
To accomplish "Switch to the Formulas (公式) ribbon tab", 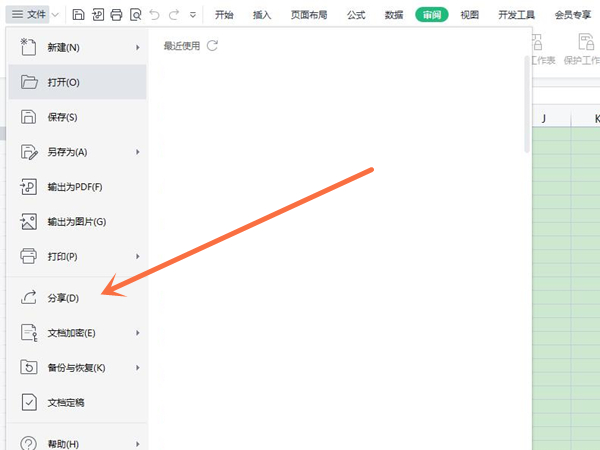I will click(355, 15).
